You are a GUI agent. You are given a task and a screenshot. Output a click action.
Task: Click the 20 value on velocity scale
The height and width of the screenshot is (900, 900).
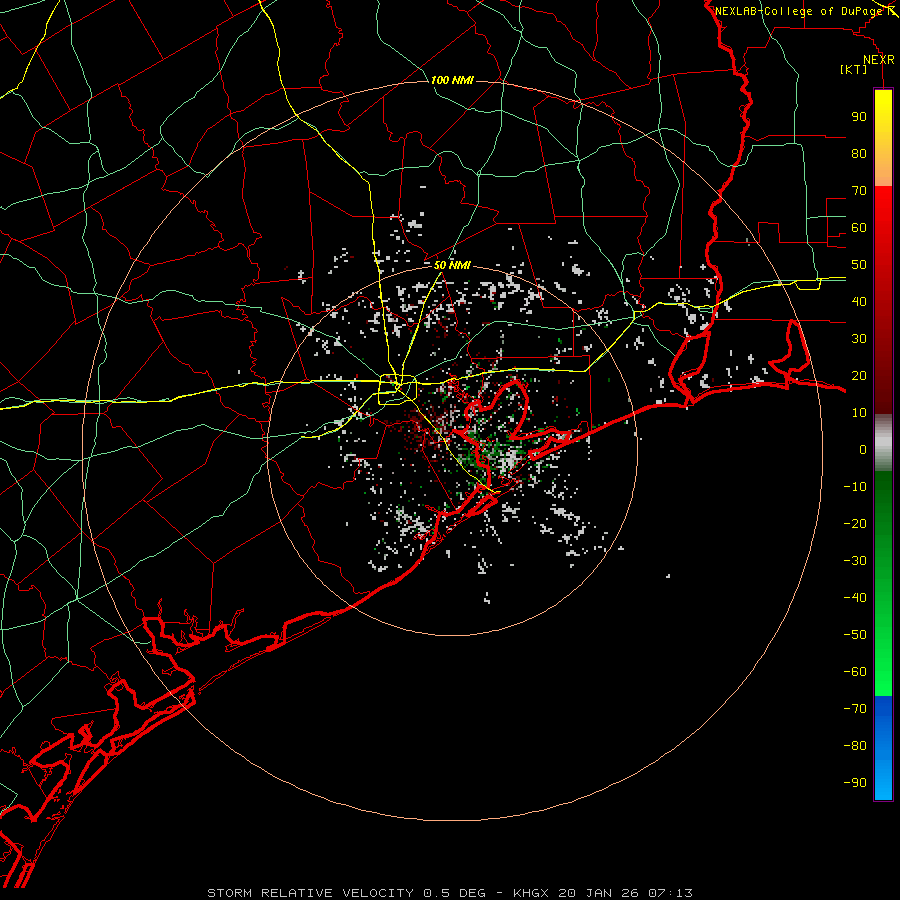[859, 375]
